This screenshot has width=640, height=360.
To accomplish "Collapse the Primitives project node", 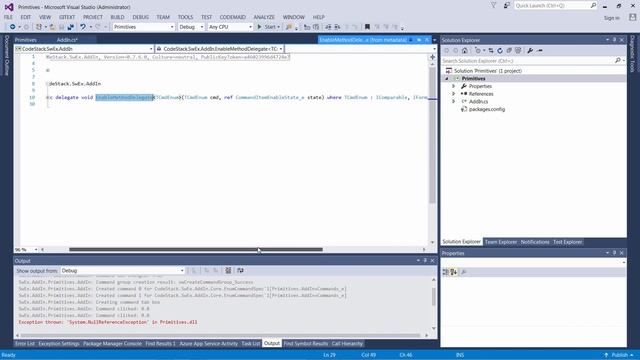I will pos(447,78).
